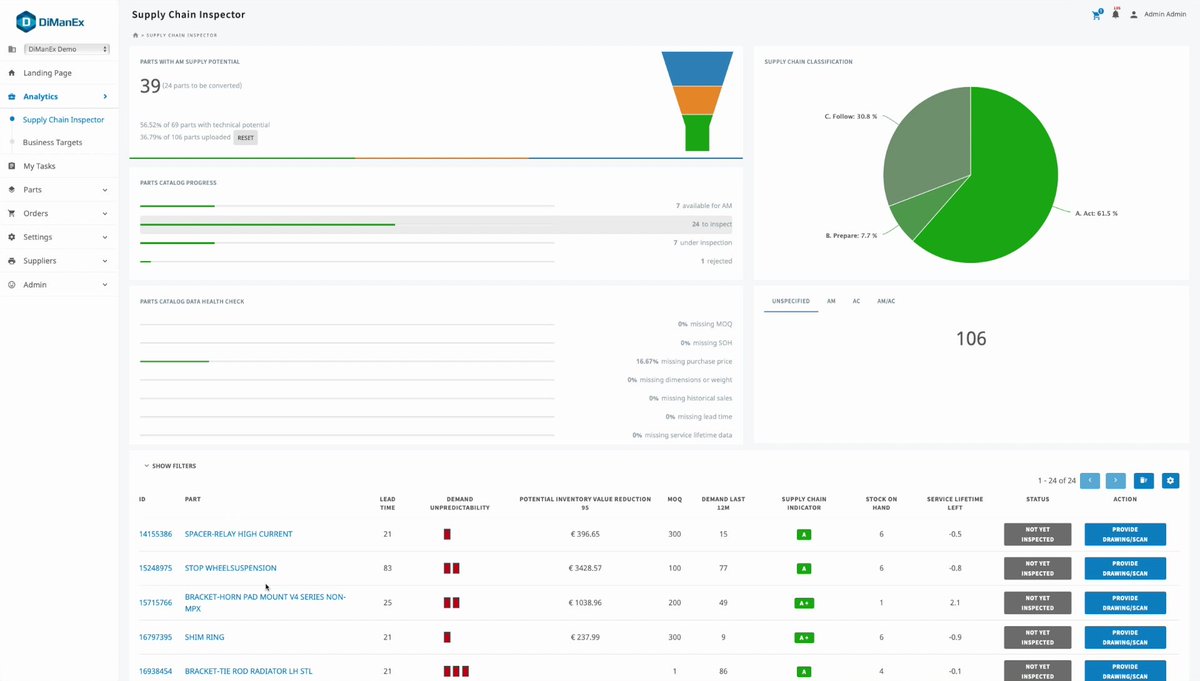Click the Reset button
Viewport: 1200px width, 681px height.
tap(245, 138)
